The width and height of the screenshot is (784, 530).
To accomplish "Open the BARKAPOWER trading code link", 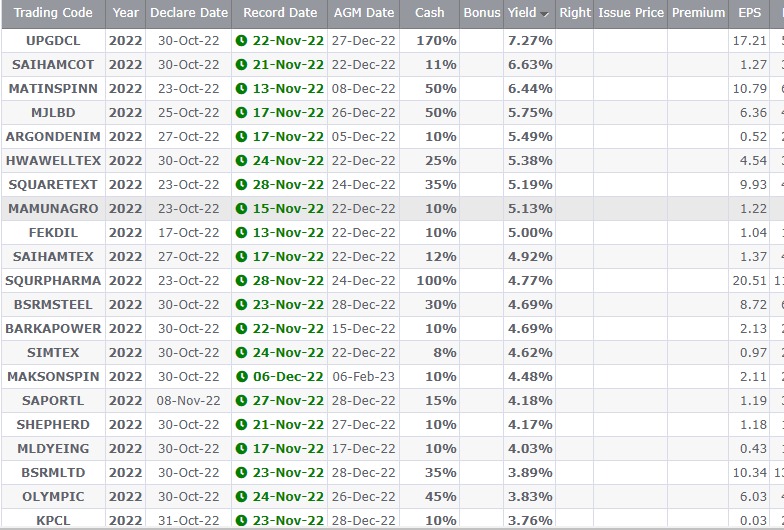I will [54, 329].
